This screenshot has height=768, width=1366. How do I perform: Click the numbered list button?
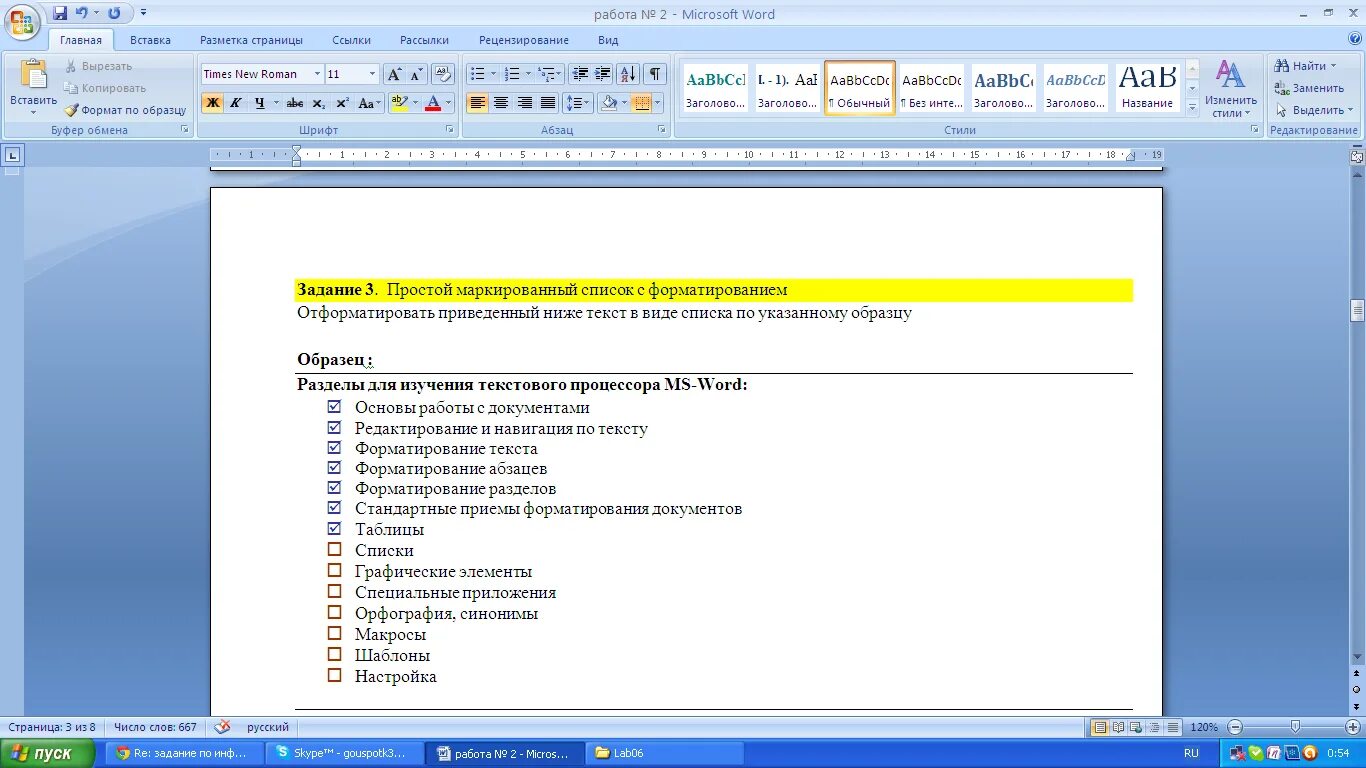click(512, 74)
